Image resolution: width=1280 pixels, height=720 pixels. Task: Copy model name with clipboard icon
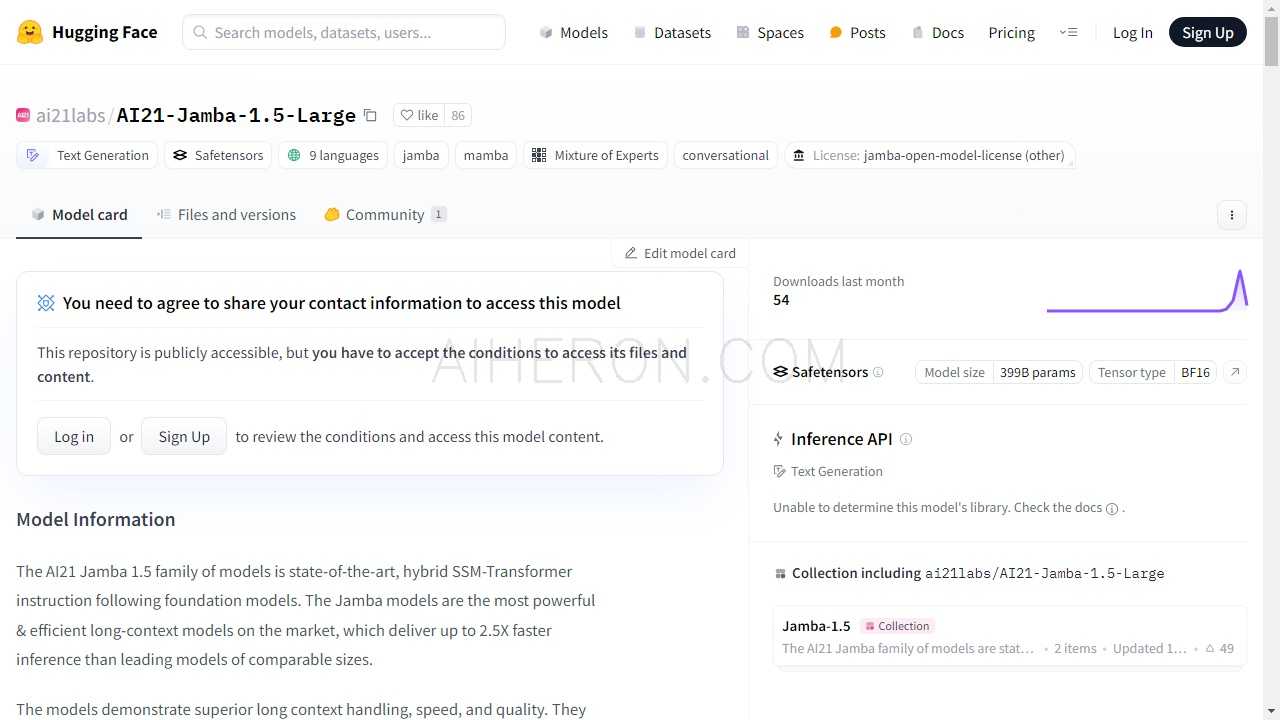tap(370, 115)
